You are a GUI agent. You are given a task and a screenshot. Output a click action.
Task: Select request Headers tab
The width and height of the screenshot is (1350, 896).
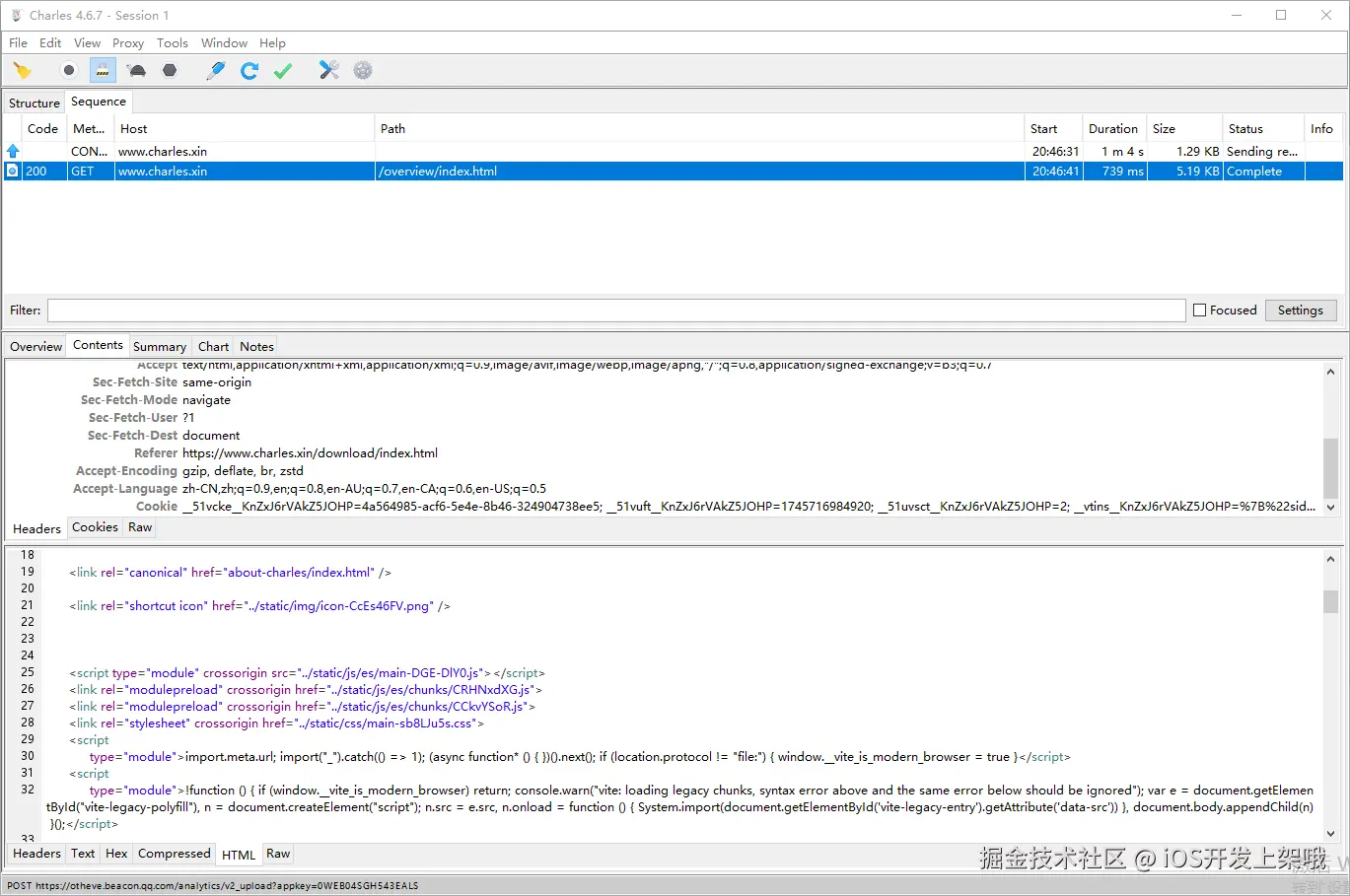36,528
